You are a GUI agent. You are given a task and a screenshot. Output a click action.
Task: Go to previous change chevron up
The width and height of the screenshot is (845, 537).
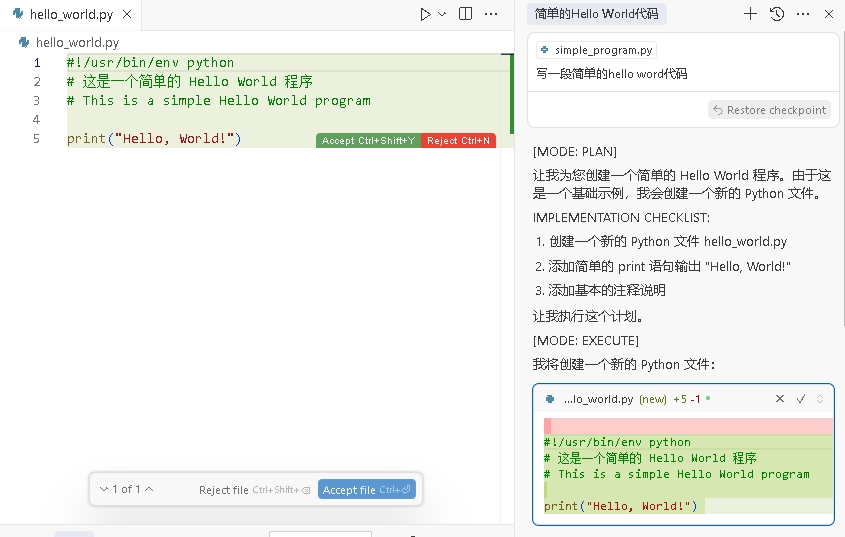(x=149, y=489)
